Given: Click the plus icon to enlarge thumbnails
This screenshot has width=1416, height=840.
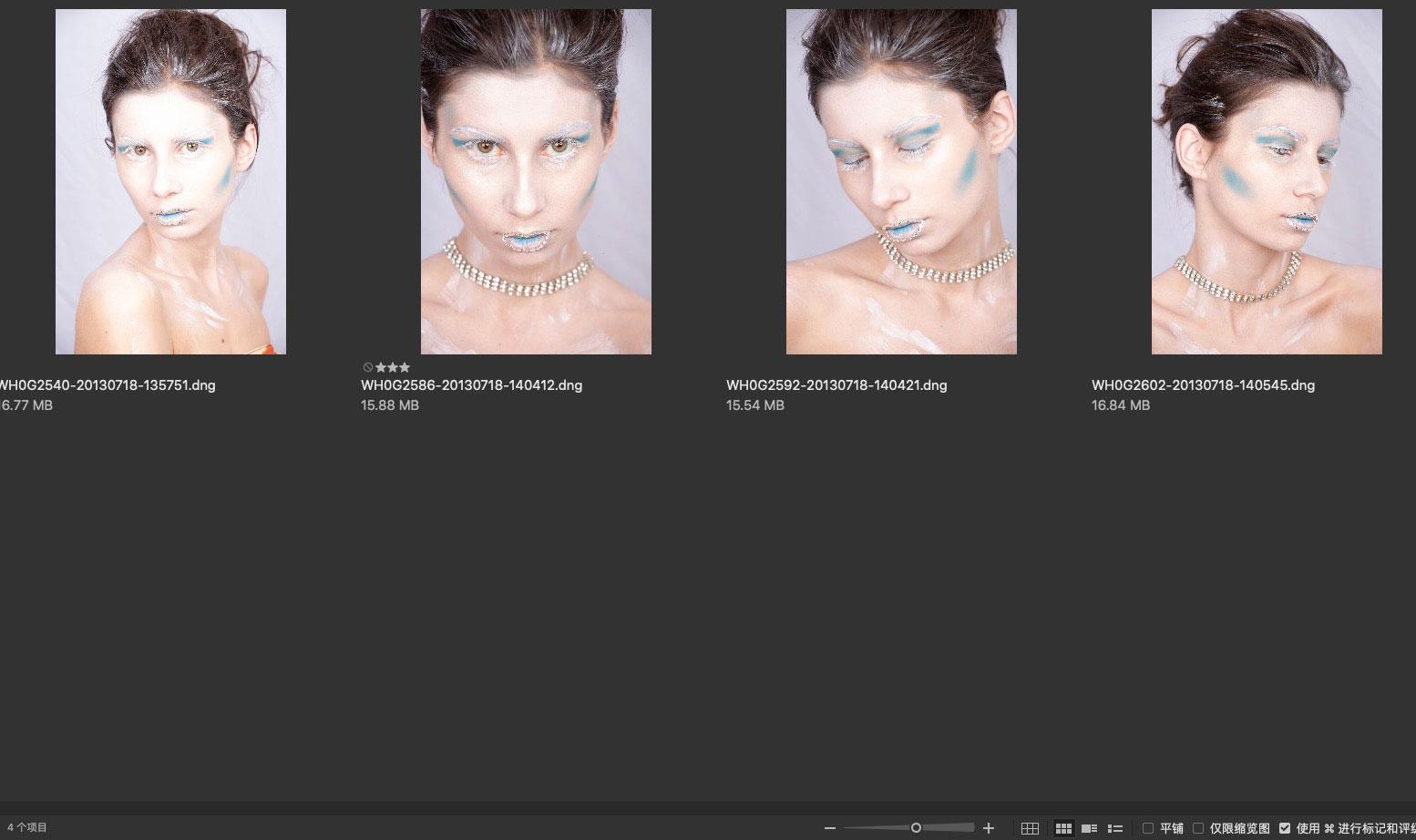Looking at the screenshot, I should coord(988,828).
